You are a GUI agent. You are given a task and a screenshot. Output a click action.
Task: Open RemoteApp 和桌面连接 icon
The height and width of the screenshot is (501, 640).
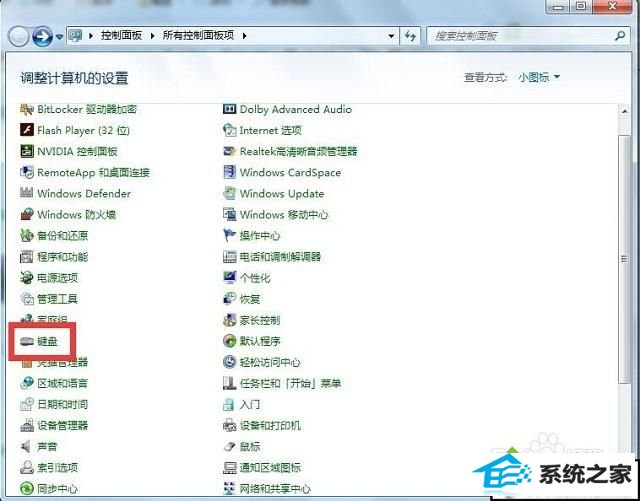pos(27,172)
